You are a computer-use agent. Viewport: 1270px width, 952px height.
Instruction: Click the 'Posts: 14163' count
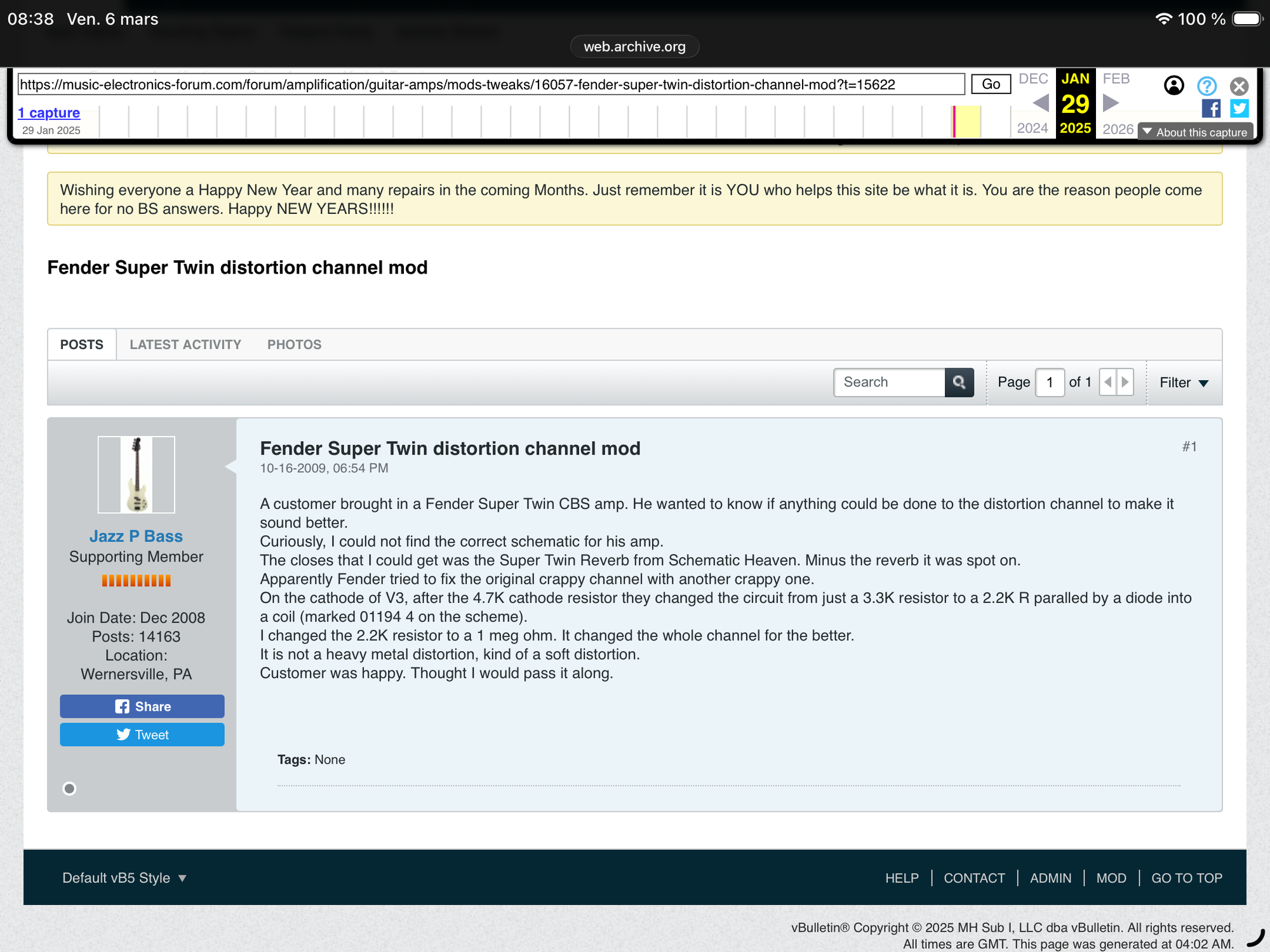[x=136, y=637]
